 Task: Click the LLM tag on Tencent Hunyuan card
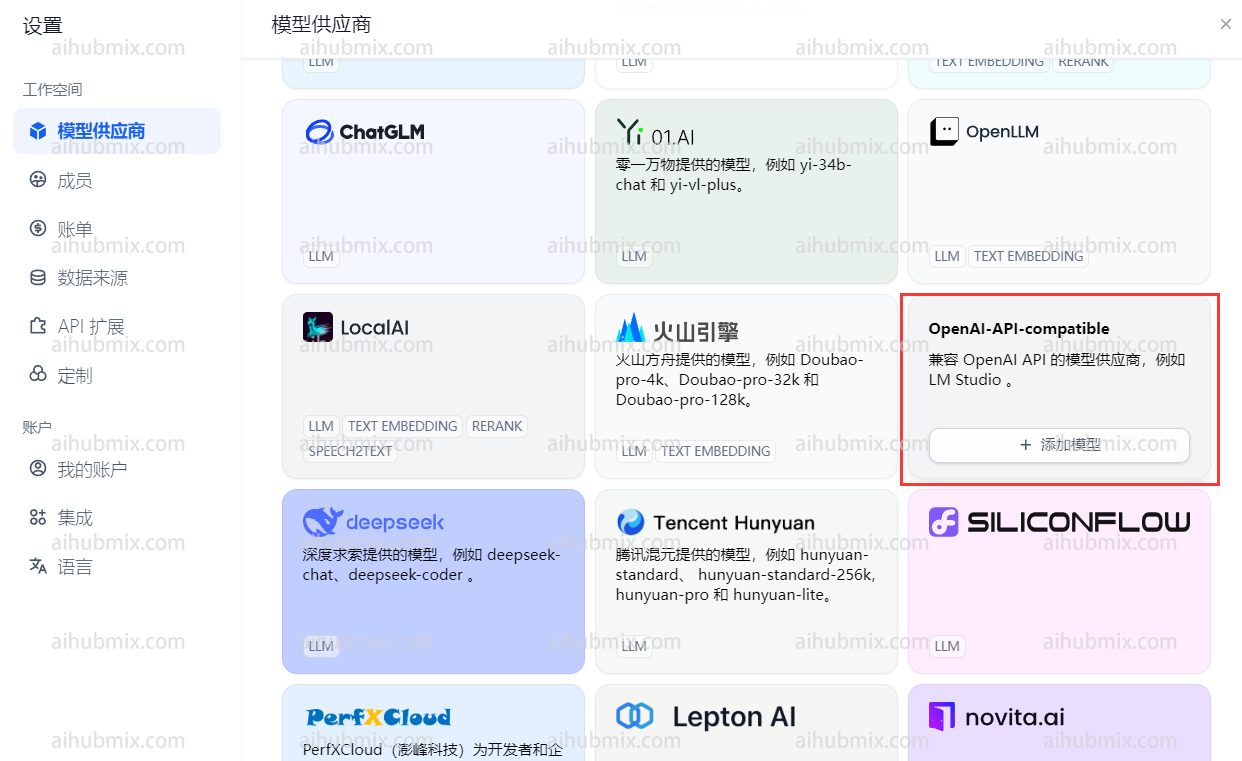(x=634, y=646)
